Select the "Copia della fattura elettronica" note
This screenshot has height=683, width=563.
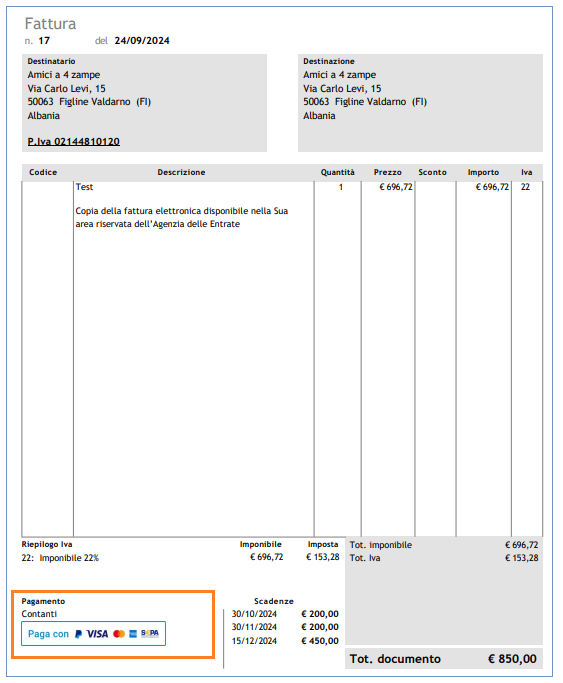182,217
